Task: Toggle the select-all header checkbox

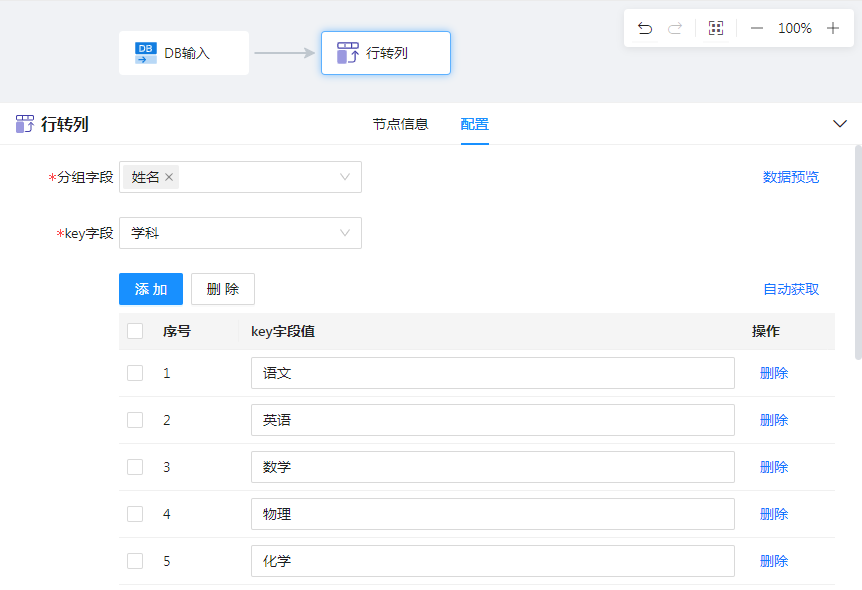Action: pos(135,331)
